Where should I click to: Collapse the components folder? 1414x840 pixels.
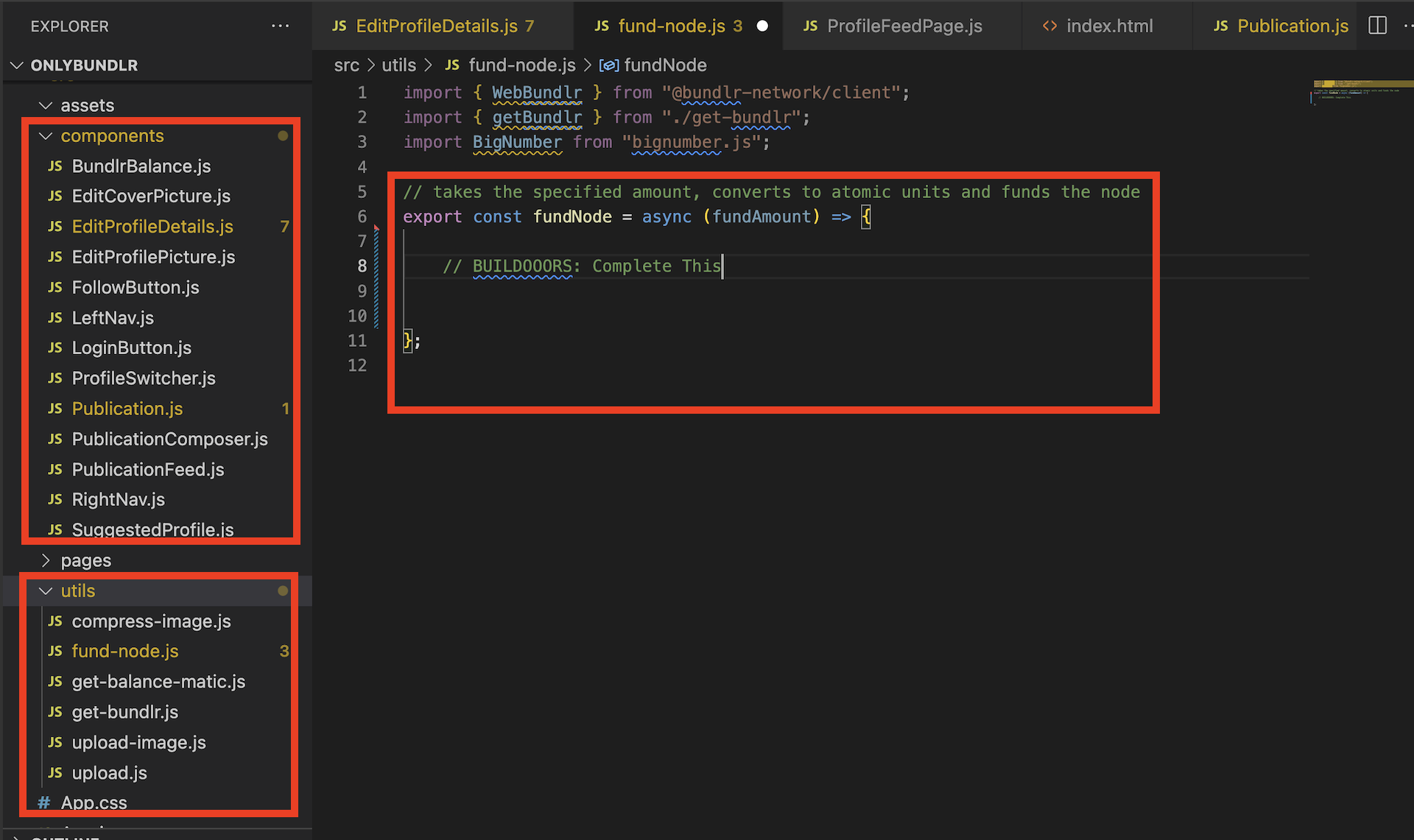46,136
